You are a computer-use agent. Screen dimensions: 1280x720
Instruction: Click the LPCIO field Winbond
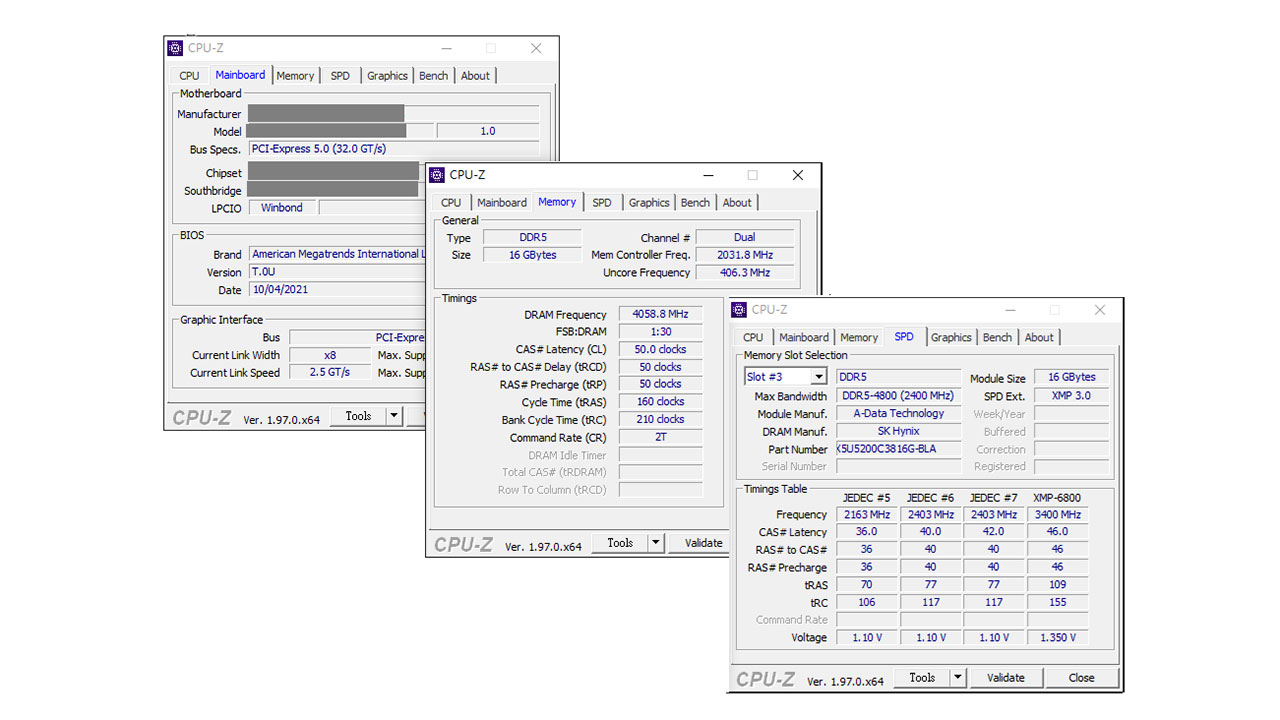(x=282, y=208)
